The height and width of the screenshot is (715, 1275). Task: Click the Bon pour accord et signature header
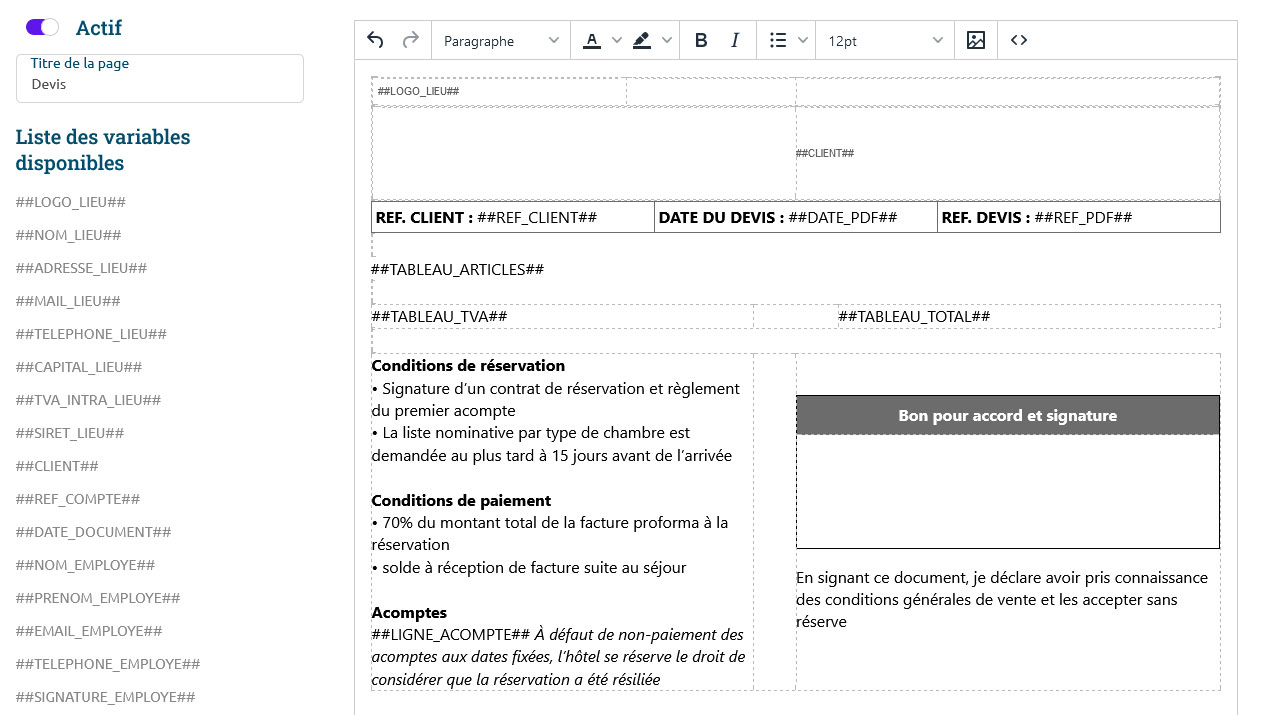1007,415
